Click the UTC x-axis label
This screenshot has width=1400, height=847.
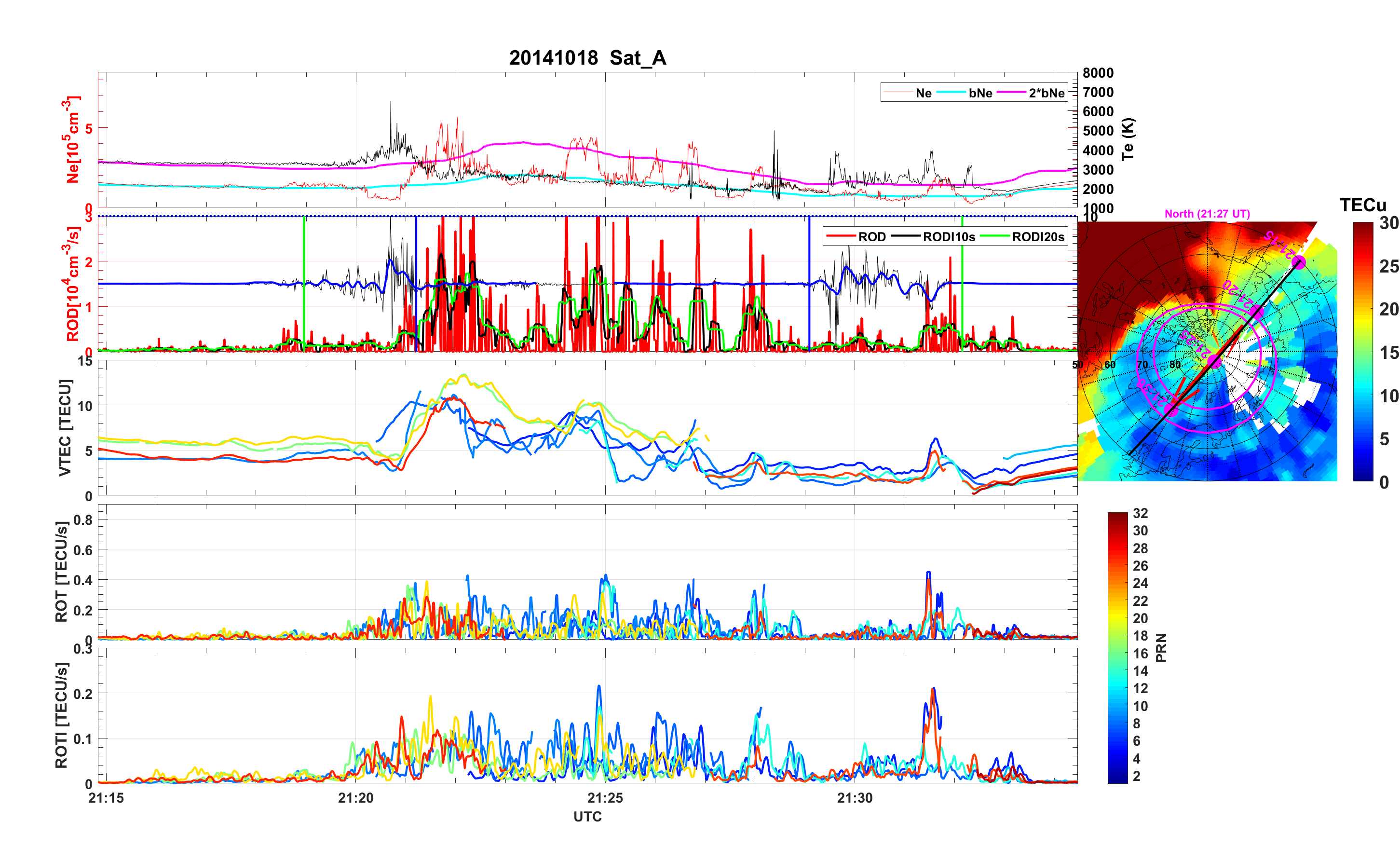click(587, 817)
